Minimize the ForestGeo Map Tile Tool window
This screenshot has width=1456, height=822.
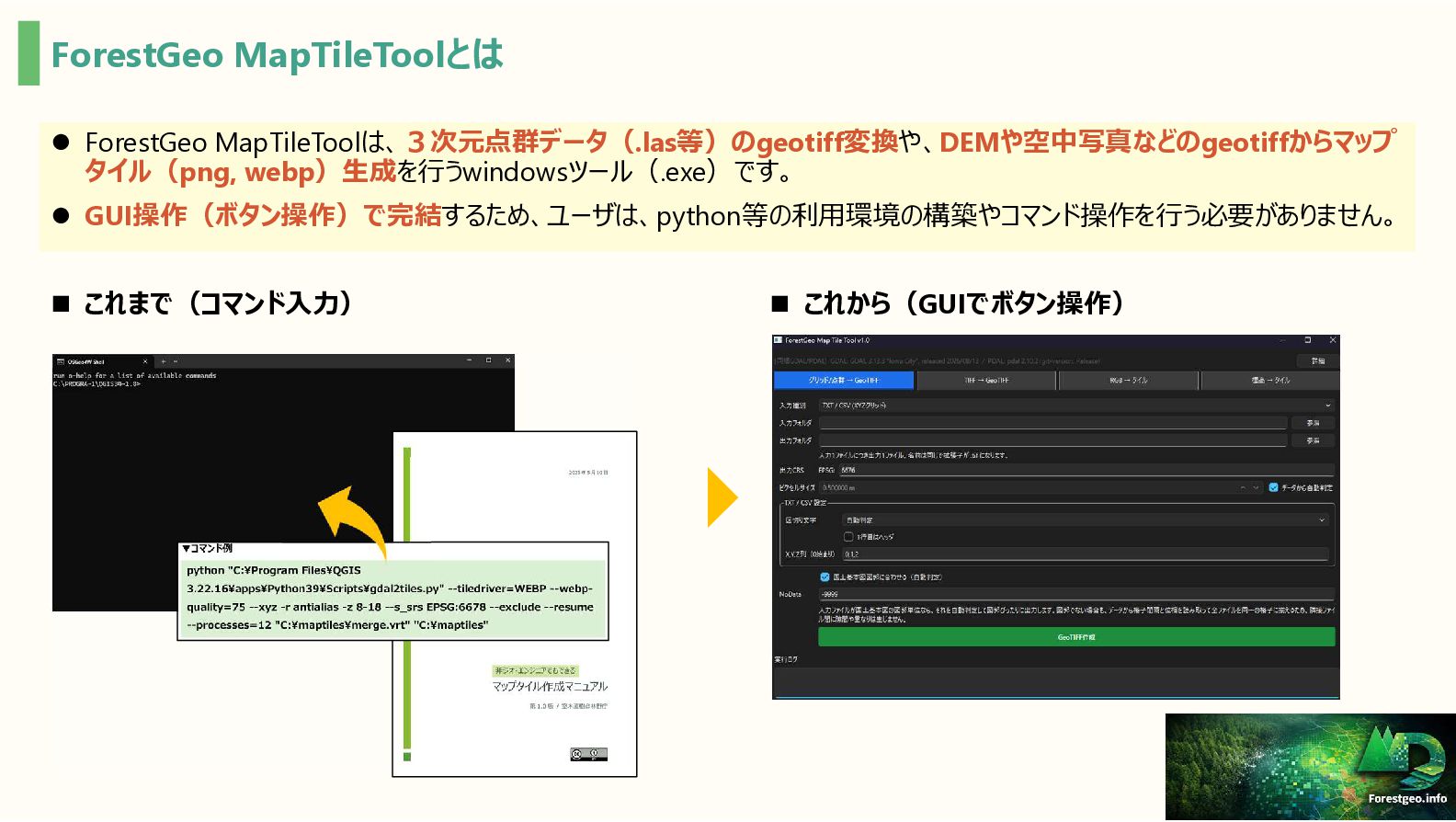[x=1282, y=340]
